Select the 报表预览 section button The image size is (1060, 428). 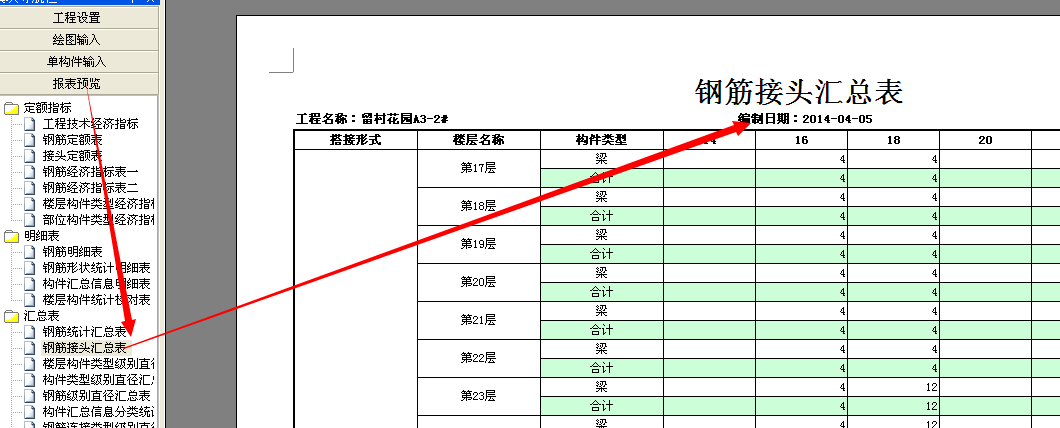click(78, 83)
